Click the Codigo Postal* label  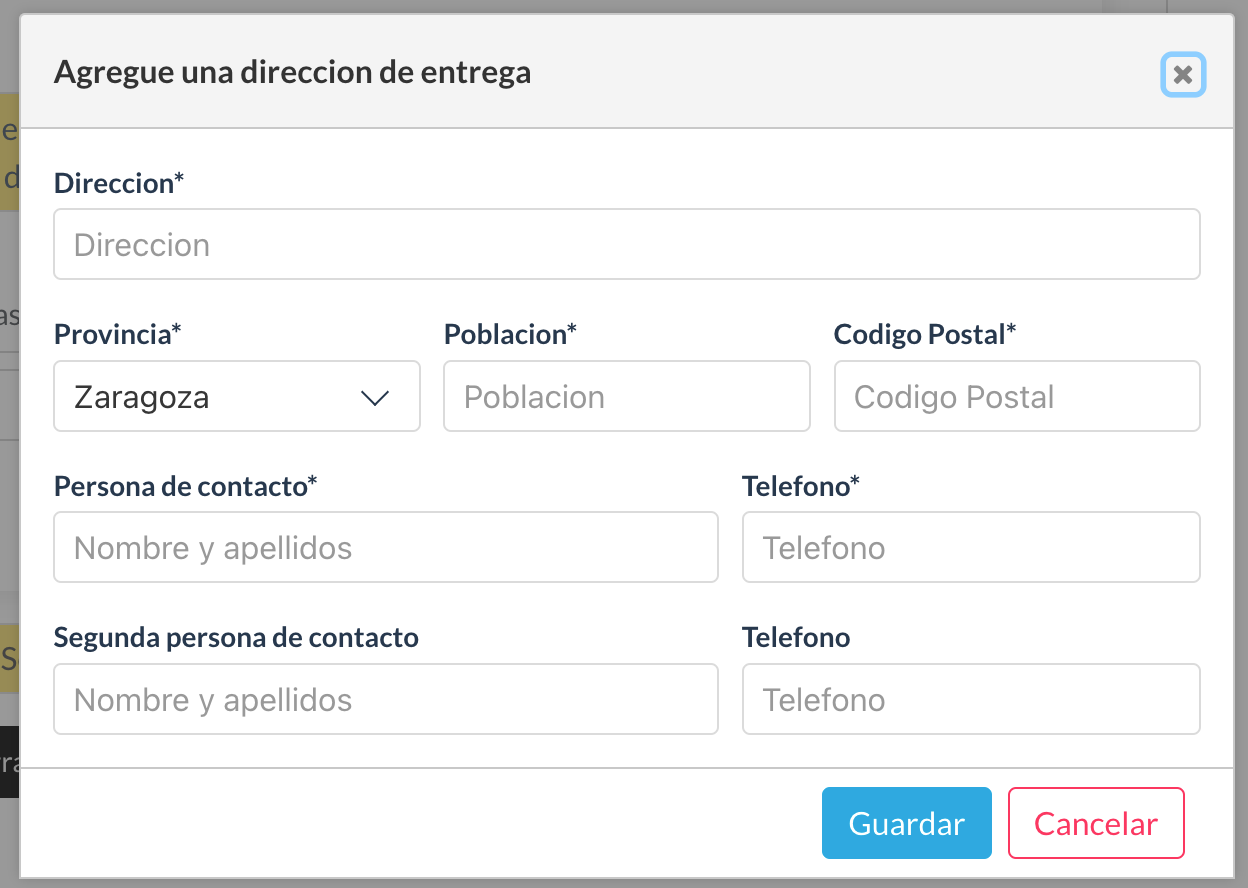pos(924,334)
